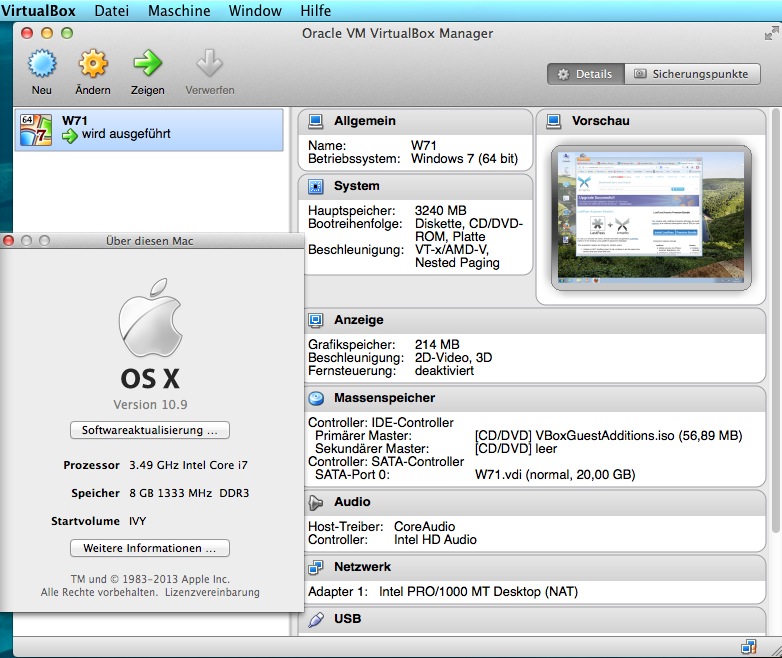Click the USB section header title
782x658 pixels.
348,619
